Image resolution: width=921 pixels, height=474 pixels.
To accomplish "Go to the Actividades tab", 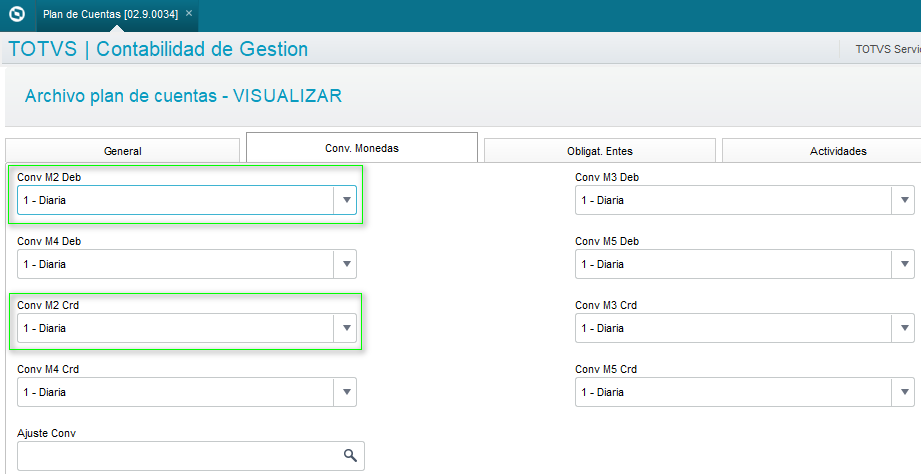I will tap(838, 151).
